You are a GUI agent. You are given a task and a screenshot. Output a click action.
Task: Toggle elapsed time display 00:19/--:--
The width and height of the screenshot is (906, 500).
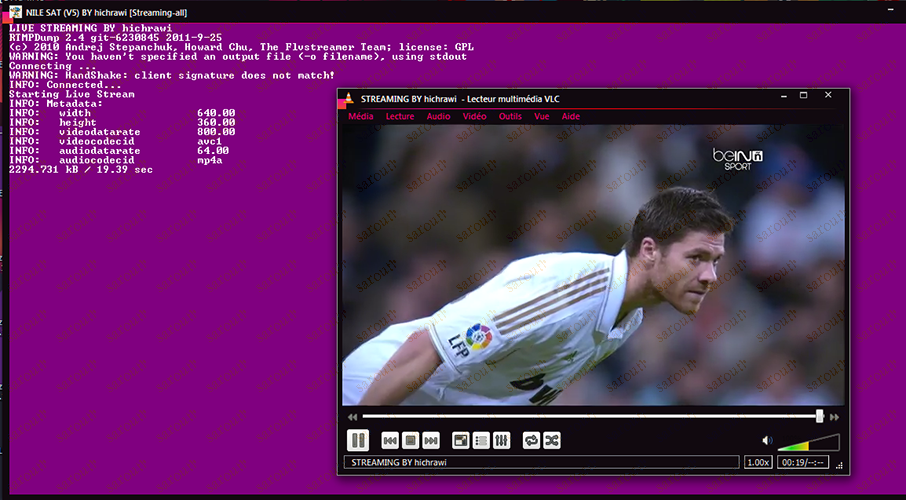[x=803, y=462]
